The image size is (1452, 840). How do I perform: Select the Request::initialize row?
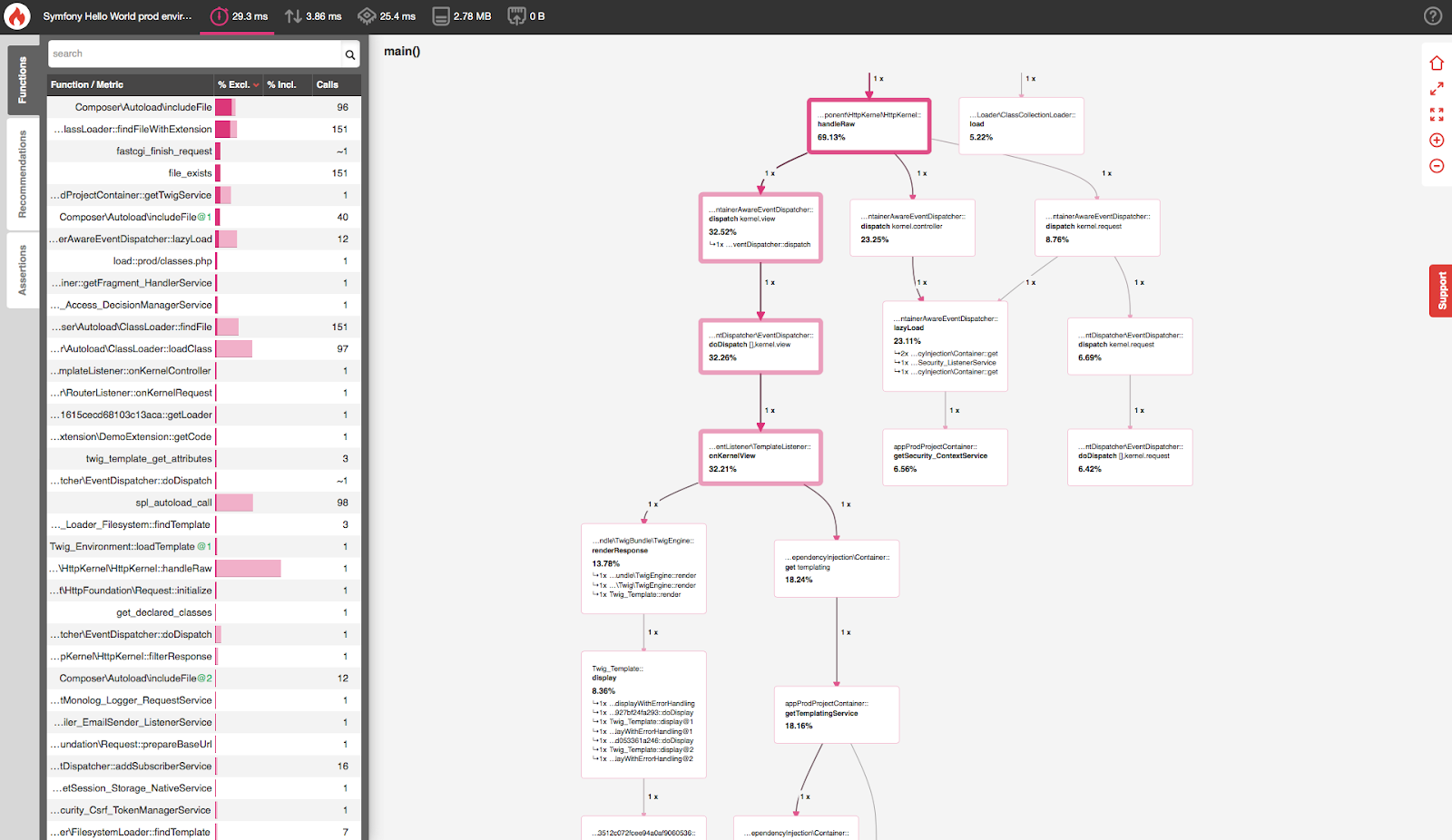pos(204,591)
